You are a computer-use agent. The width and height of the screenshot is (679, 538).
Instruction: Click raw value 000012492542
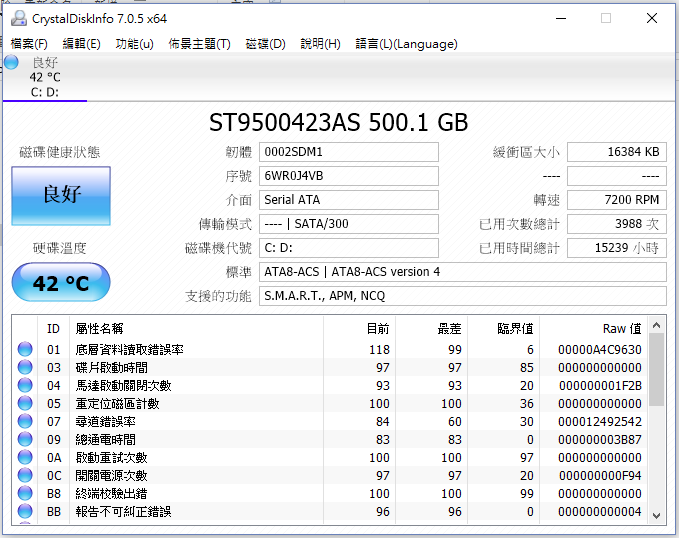[600, 421]
